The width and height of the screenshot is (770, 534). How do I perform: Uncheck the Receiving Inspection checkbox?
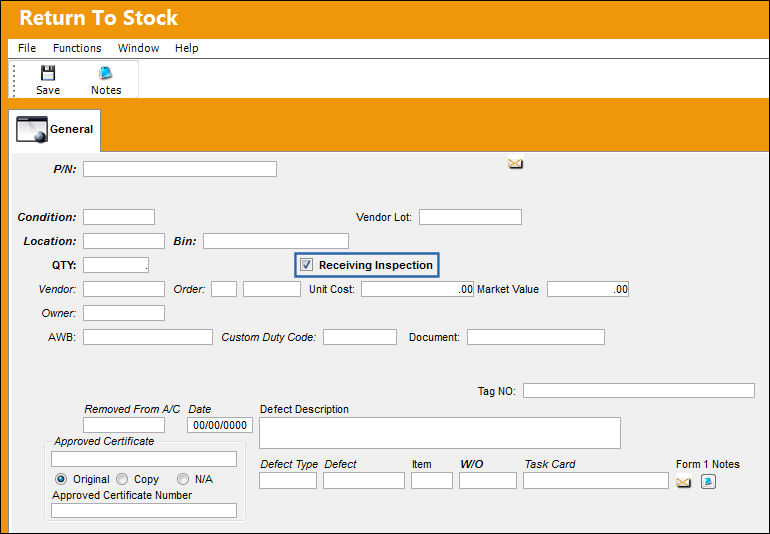306,265
